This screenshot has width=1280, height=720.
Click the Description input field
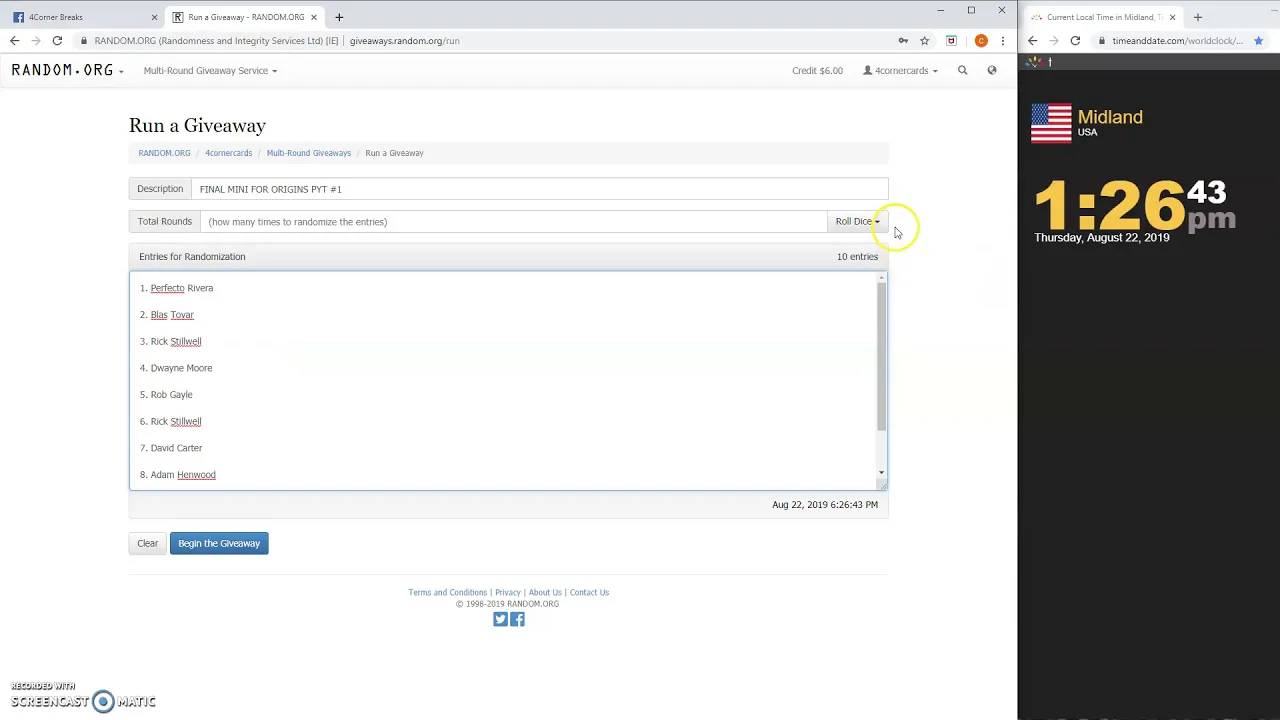[x=539, y=189]
